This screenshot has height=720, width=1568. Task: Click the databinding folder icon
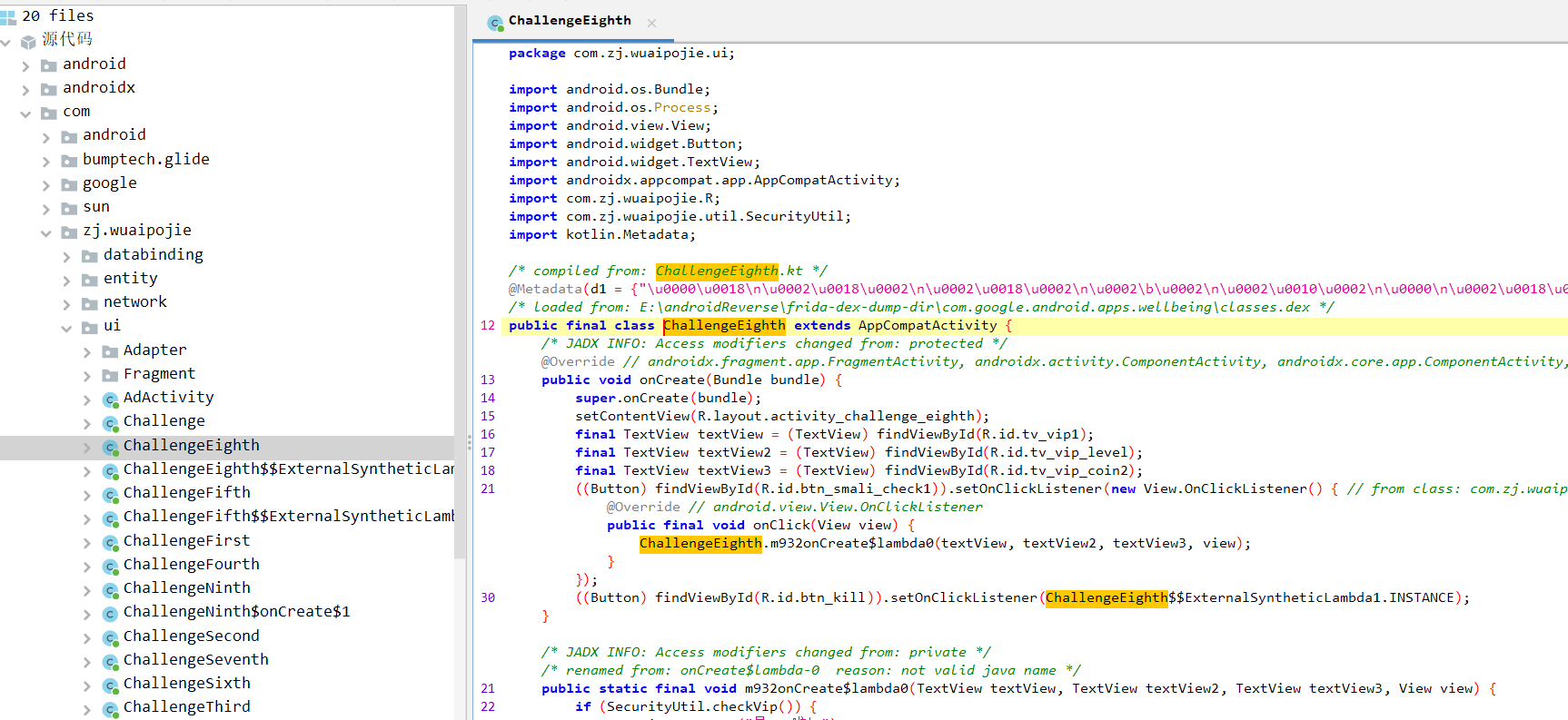(x=90, y=256)
